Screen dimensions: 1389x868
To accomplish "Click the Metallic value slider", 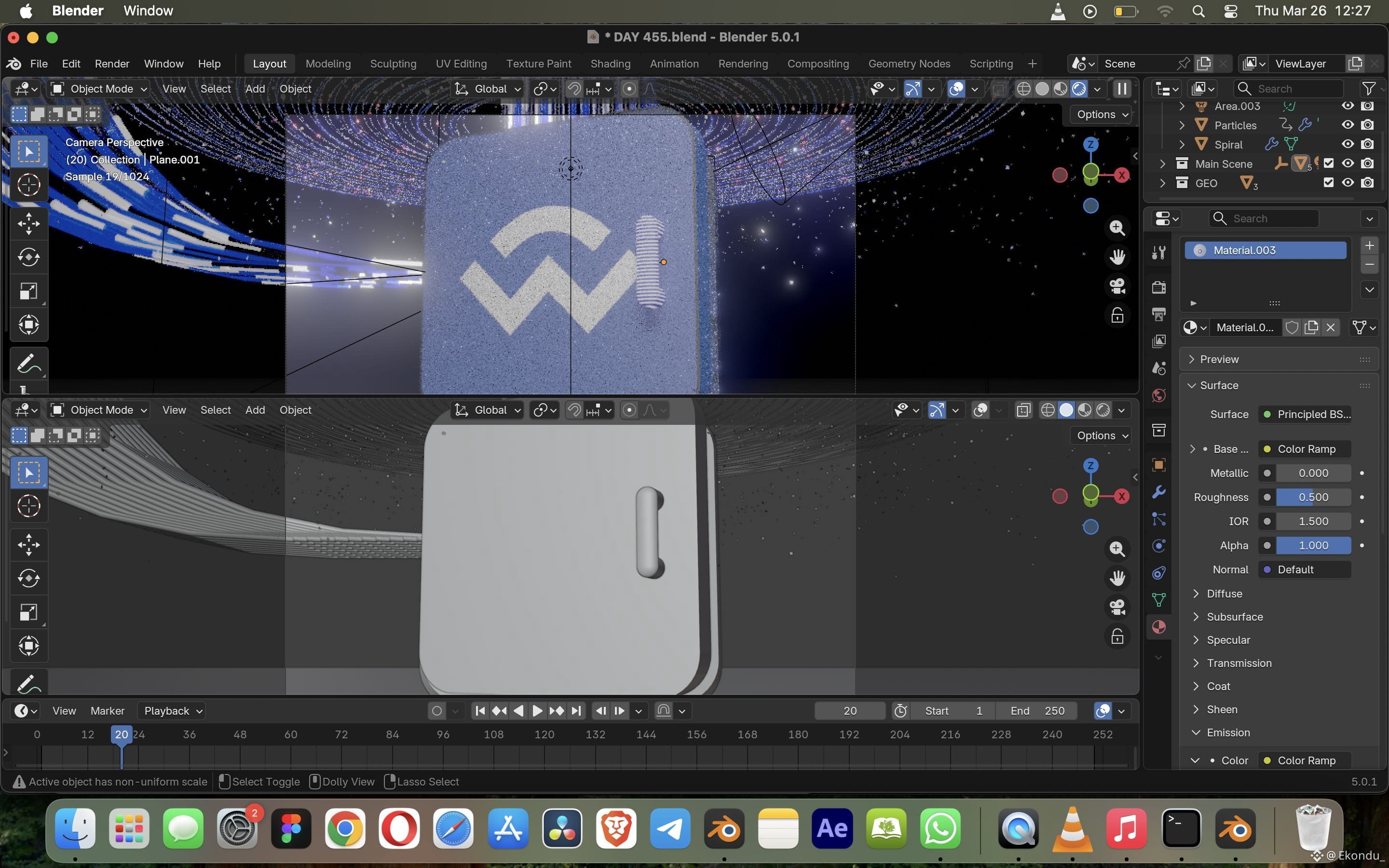I will (1313, 473).
